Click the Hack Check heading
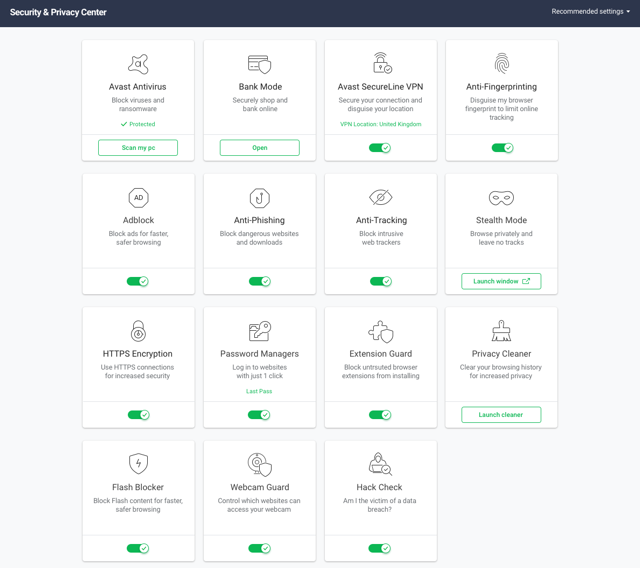This screenshot has height=568, width=640. 379,487
